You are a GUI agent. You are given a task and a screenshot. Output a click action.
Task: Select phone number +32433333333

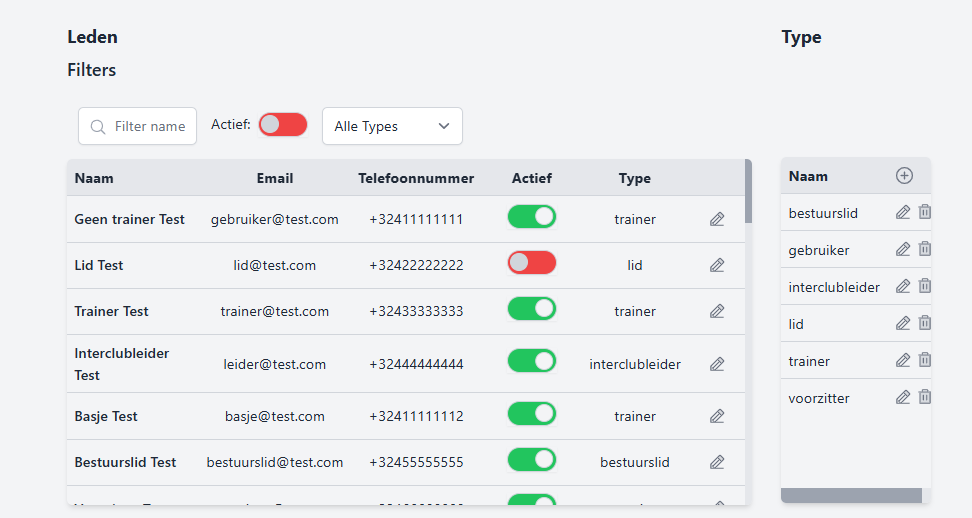pyautogui.click(x=416, y=311)
